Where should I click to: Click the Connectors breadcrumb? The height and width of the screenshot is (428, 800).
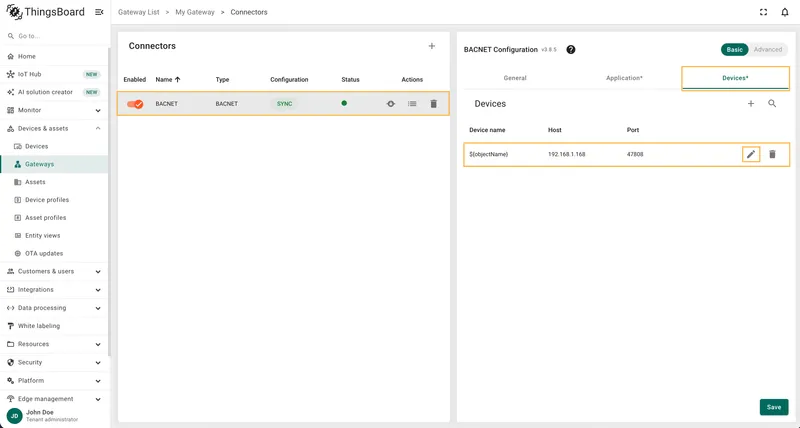click(x=249, y=12)
